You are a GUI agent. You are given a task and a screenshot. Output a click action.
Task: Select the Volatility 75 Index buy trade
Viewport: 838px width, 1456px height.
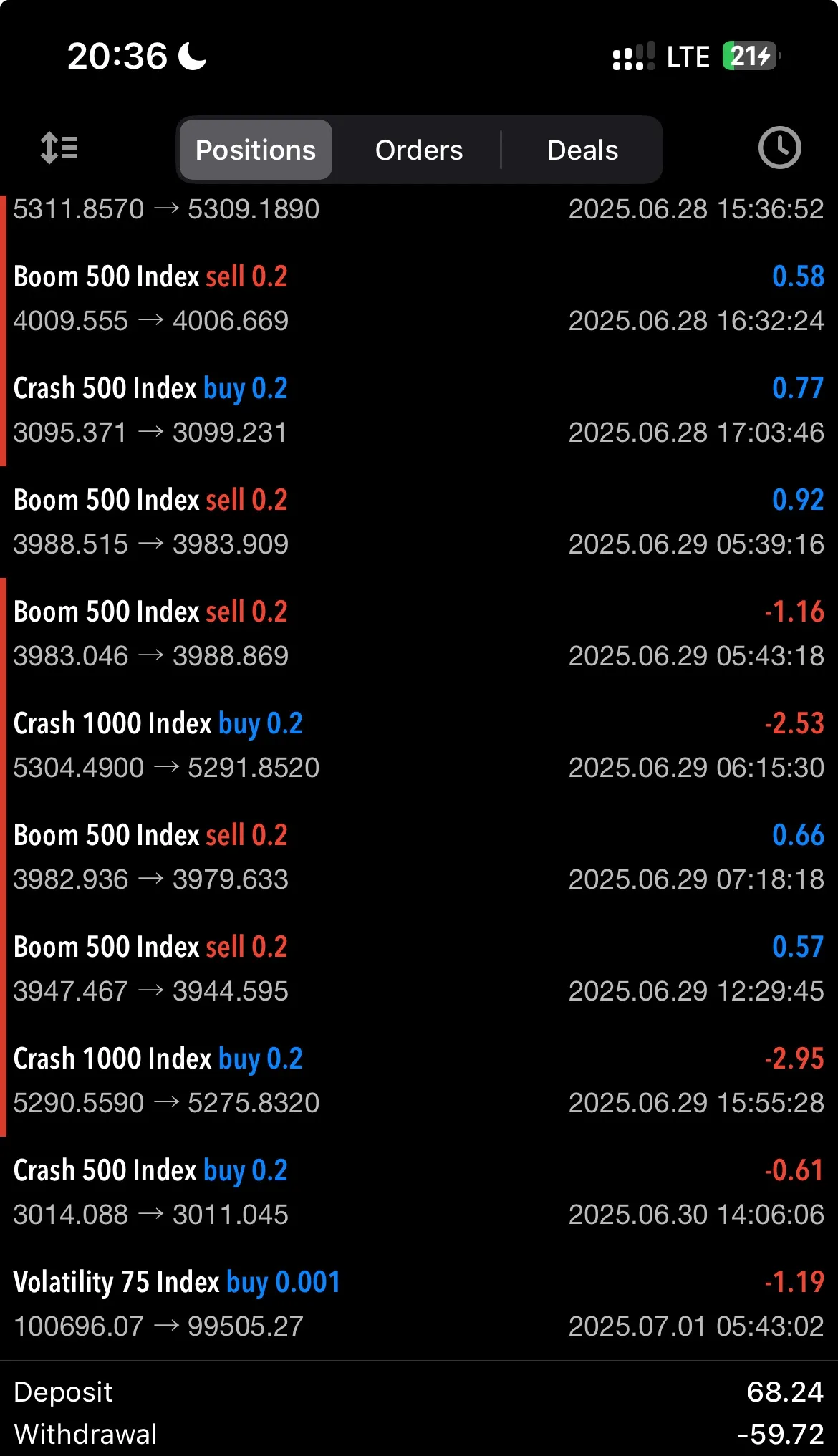(x=419, y=1304)
